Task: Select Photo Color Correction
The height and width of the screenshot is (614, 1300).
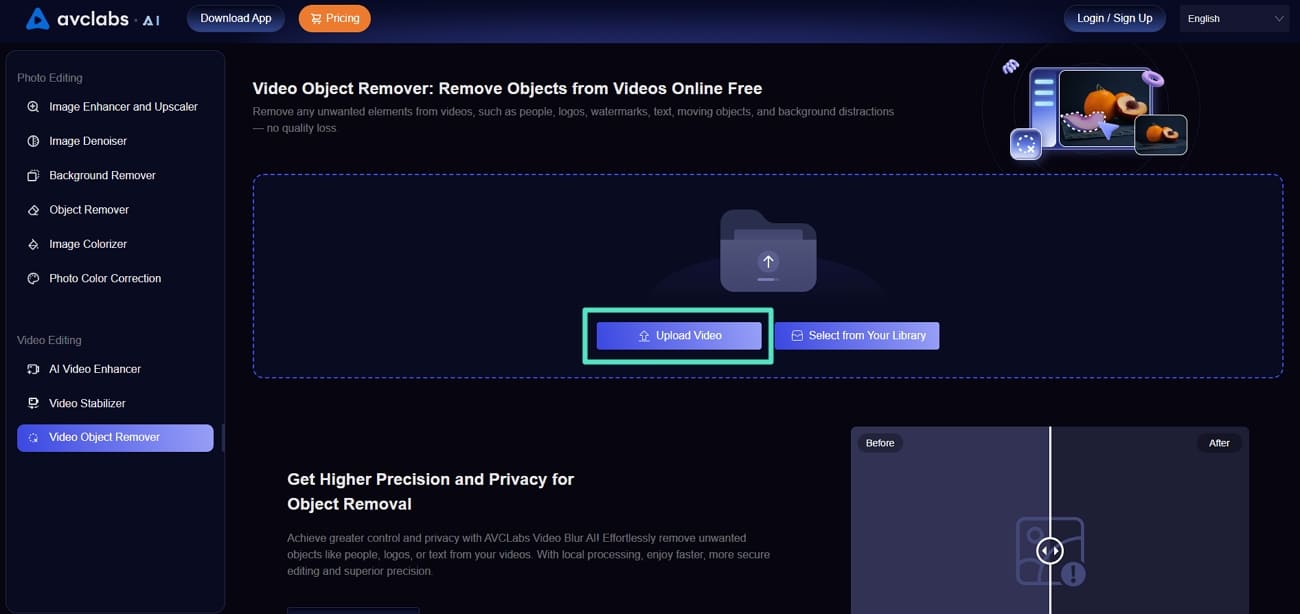Action: pyautogui.click(x=115, y=278)
